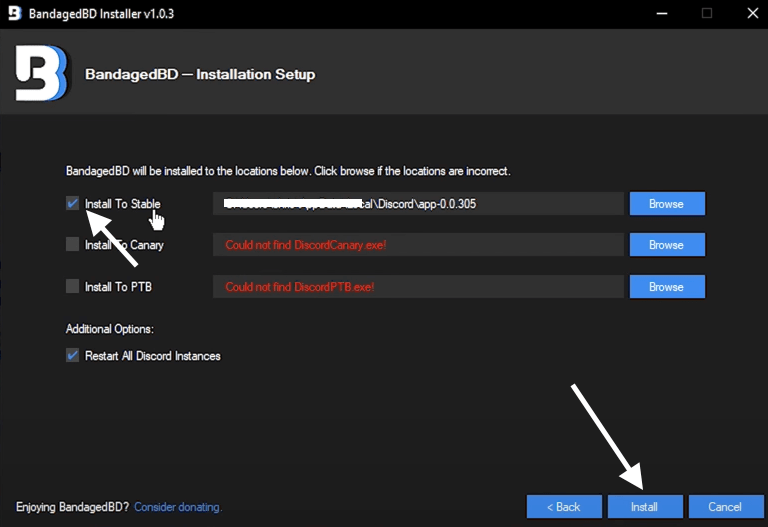This screenshot has width=768, height=527.
Task: Toggle the Install To Stable checkbox
Action: coord(72,203)
